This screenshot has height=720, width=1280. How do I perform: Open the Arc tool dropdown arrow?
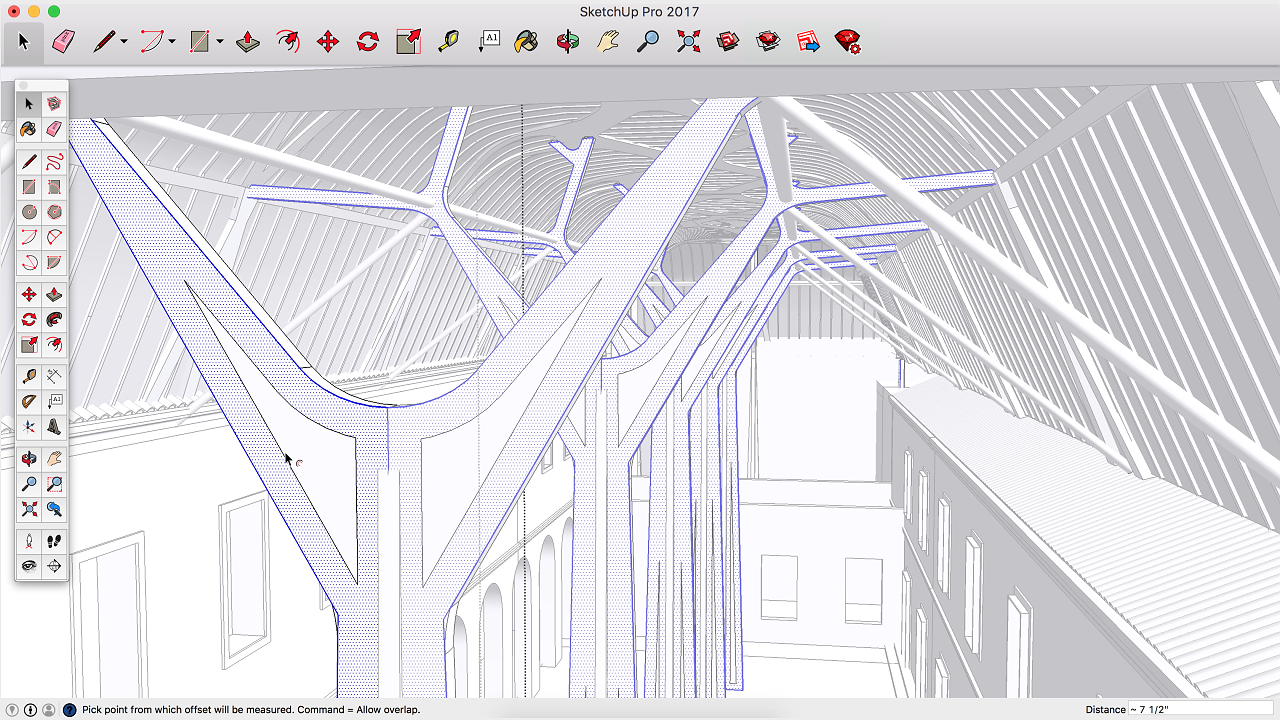tap(172, 42)
